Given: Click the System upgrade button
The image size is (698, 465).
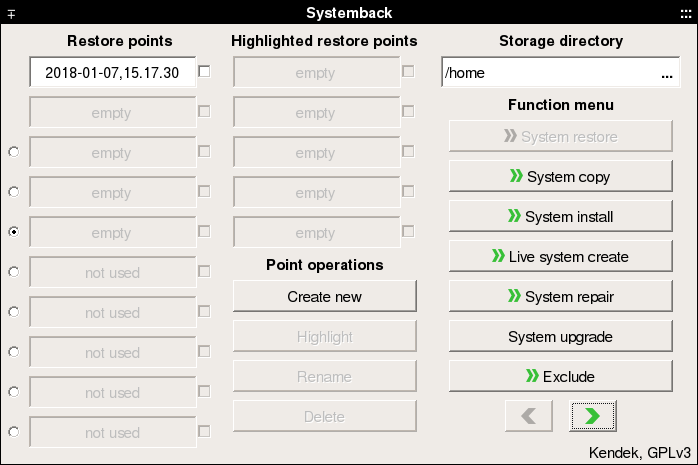Looking at the screenshot, I should tap(560, 337).
